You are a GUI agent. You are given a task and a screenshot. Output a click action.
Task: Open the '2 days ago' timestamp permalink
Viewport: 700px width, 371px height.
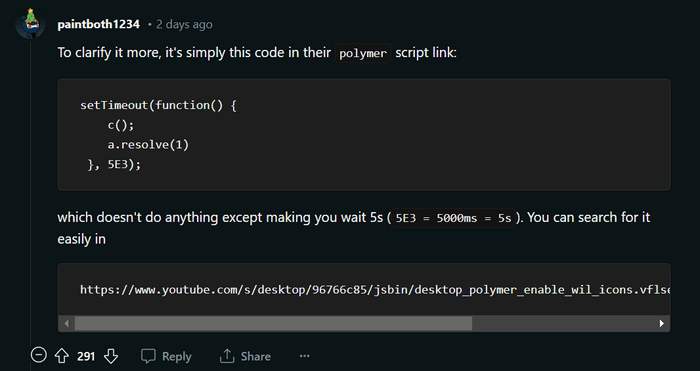[184, 24]
